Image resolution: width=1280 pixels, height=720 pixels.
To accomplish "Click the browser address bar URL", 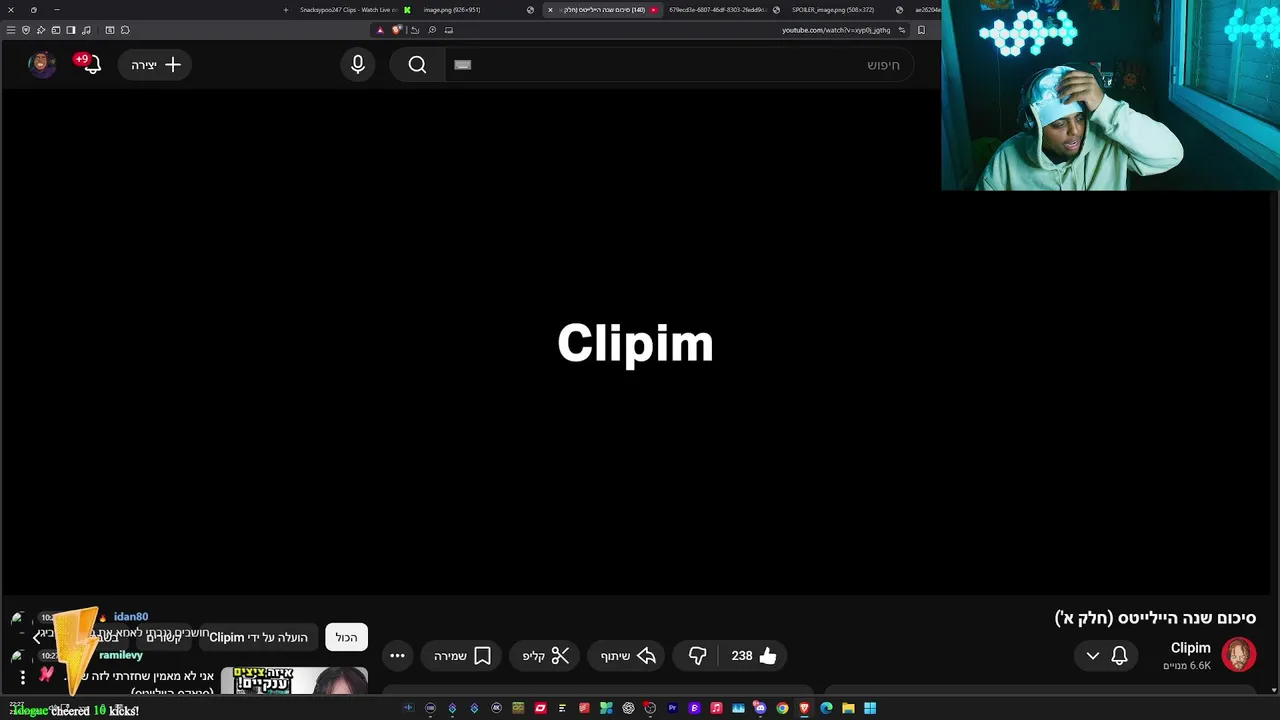I will click(836, 30).
